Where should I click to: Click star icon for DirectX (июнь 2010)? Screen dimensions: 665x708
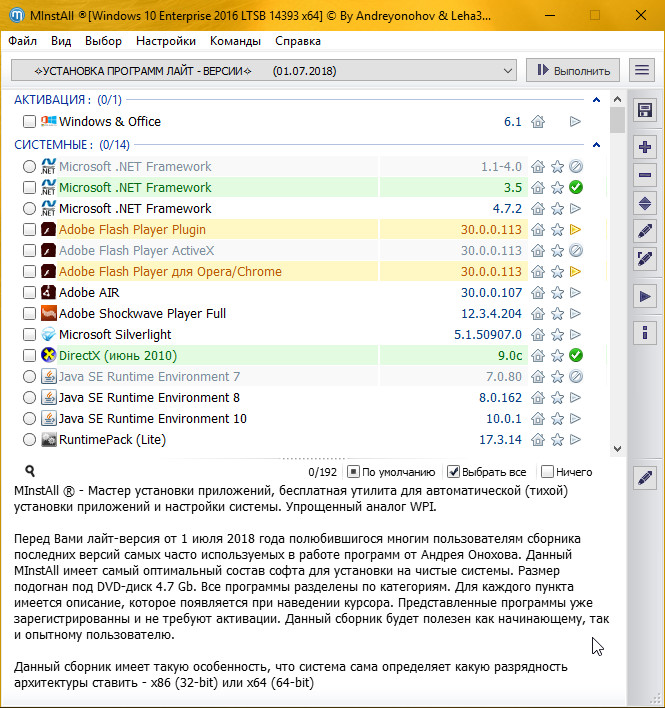558,356
